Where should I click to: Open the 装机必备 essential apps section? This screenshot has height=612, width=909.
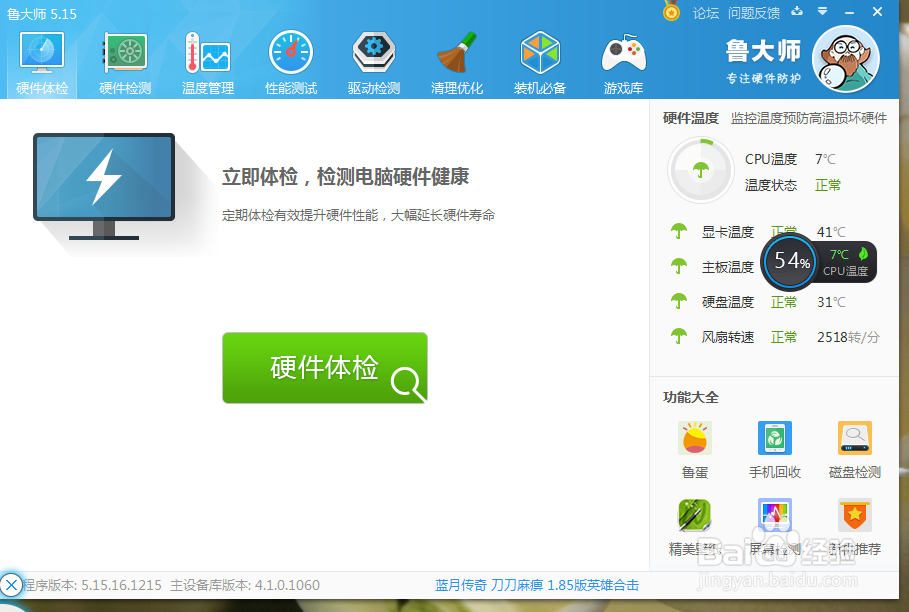coord(539,60)
